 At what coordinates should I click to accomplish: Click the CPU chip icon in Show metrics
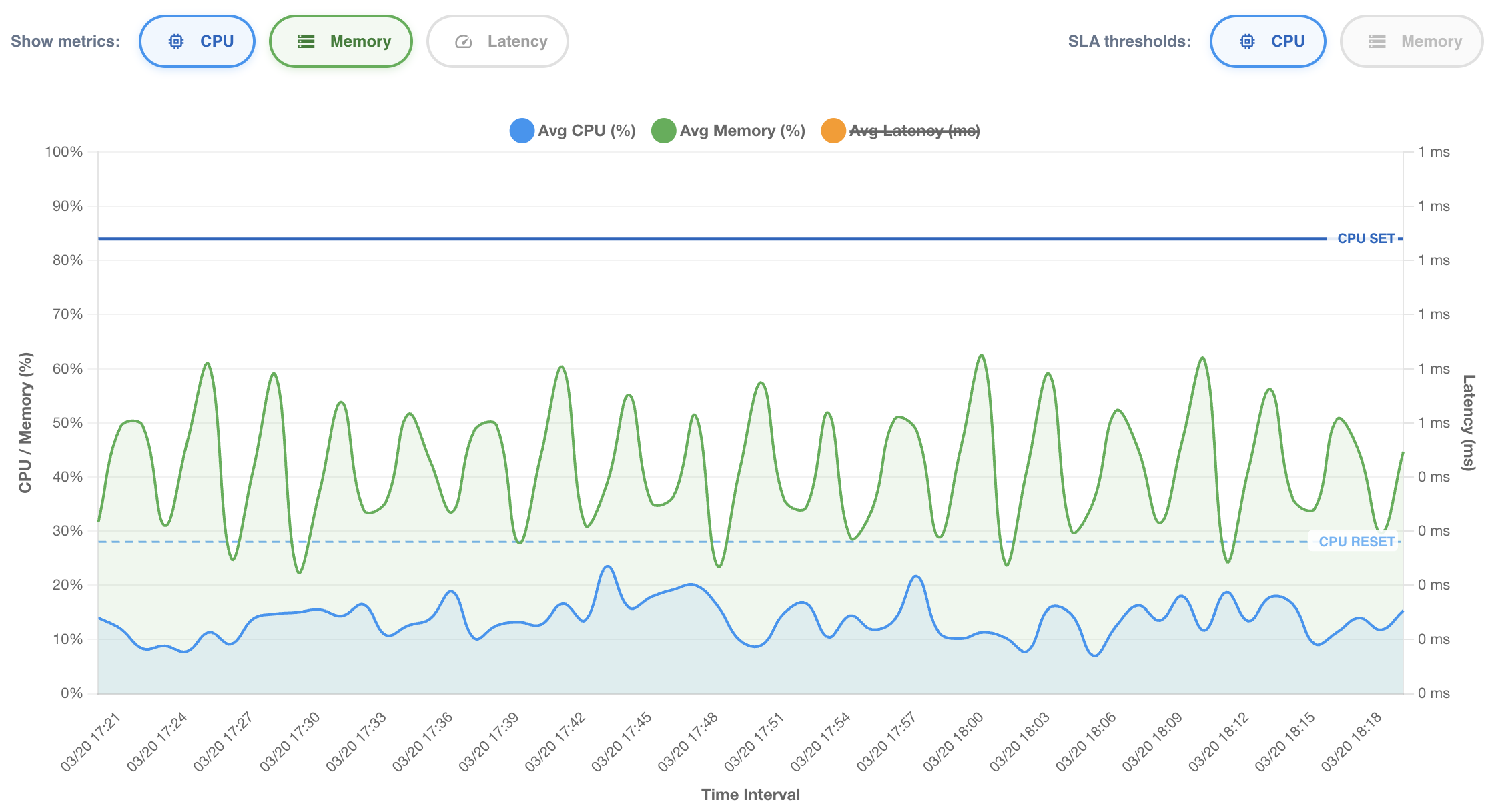176,41
